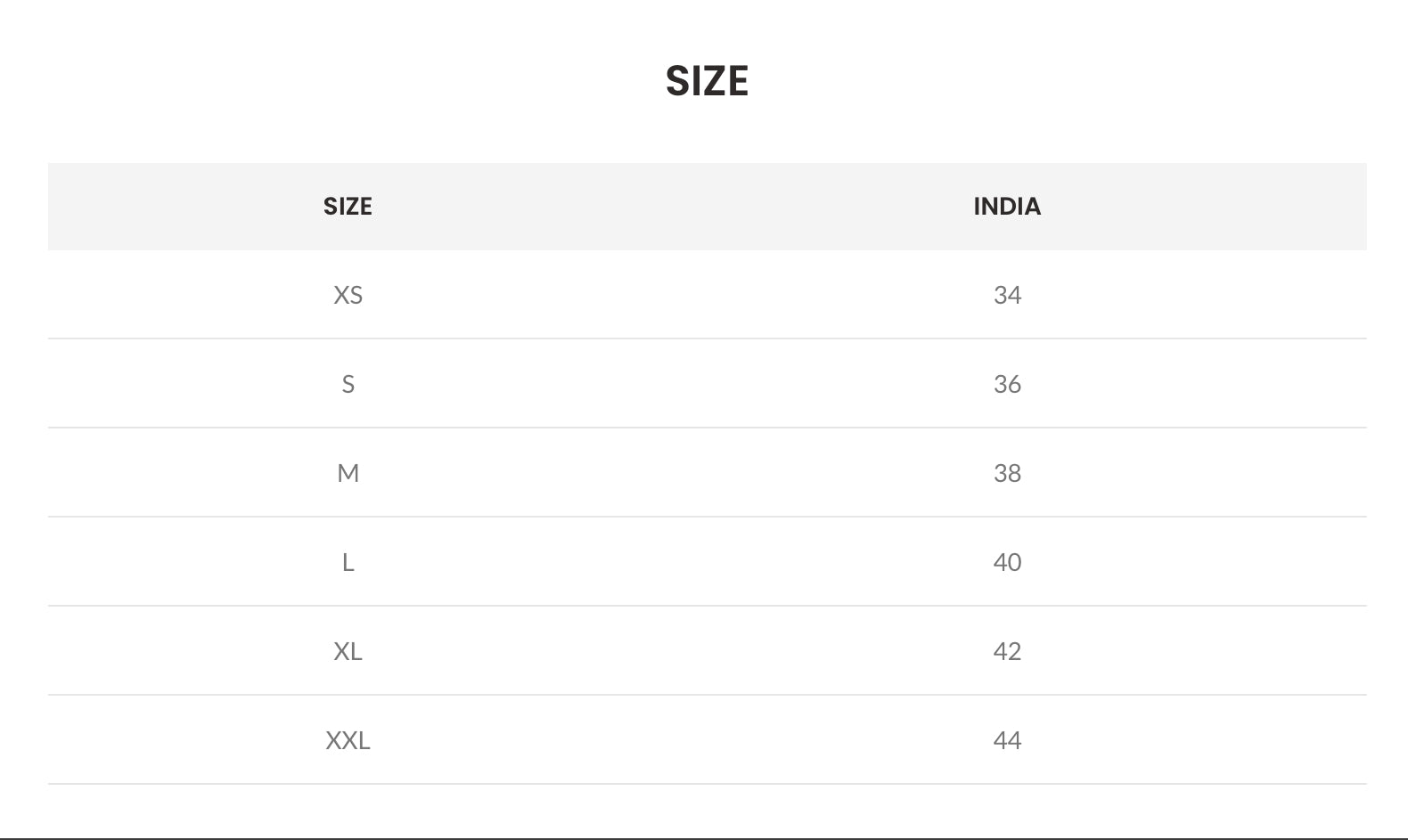Image resolution: width=1408 pixels, height=840 pixels.
Task: Click the divider between S and M rows
Action: coord(707,428)
